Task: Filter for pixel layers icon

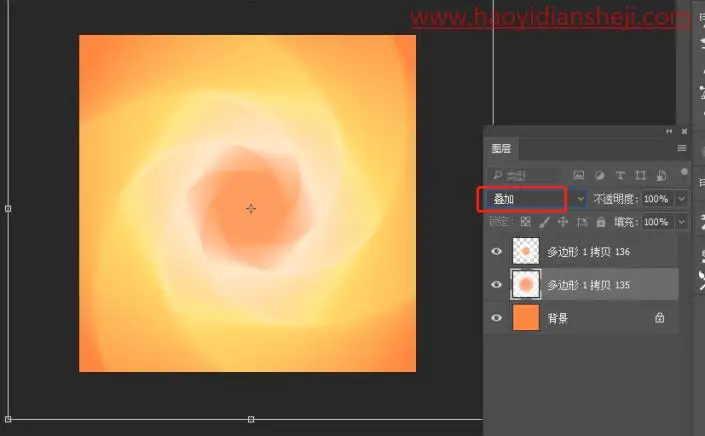Action: (579, 175)
